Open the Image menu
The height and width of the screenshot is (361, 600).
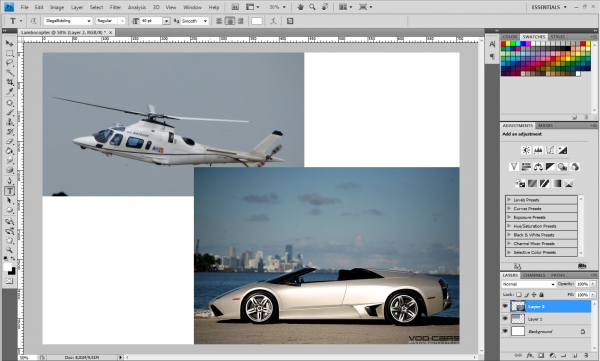57,7
